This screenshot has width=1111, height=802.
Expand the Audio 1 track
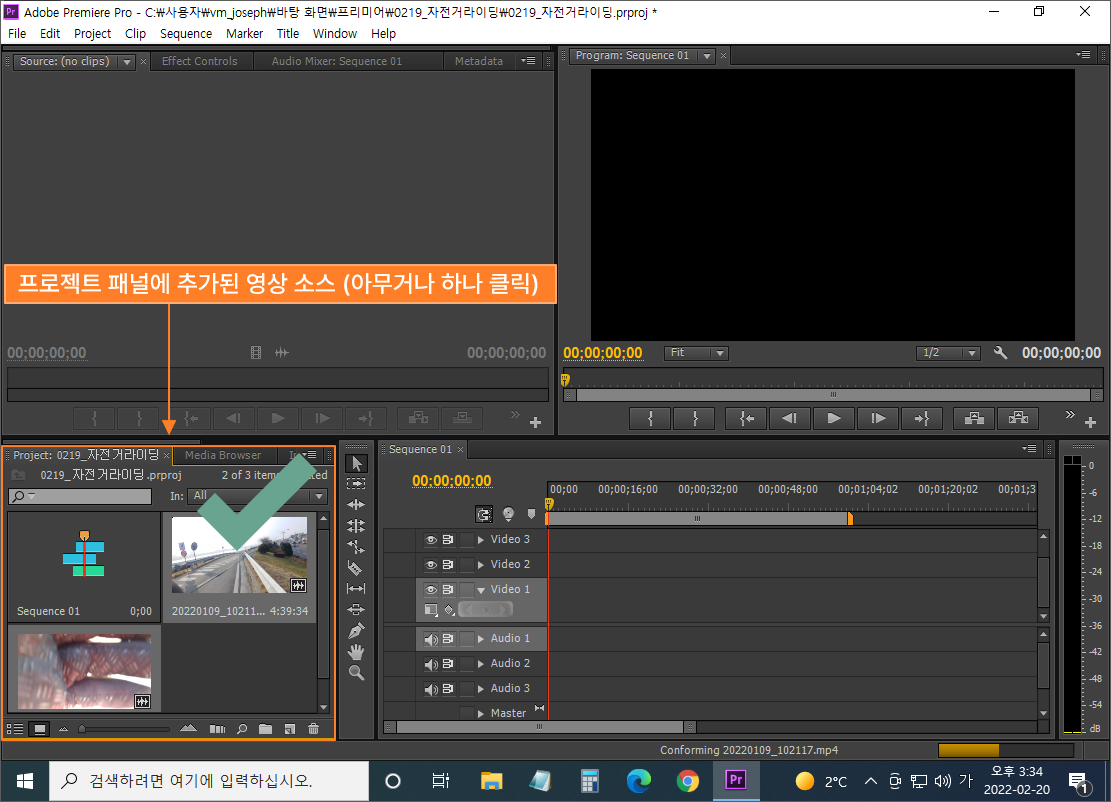pos(481,639)
